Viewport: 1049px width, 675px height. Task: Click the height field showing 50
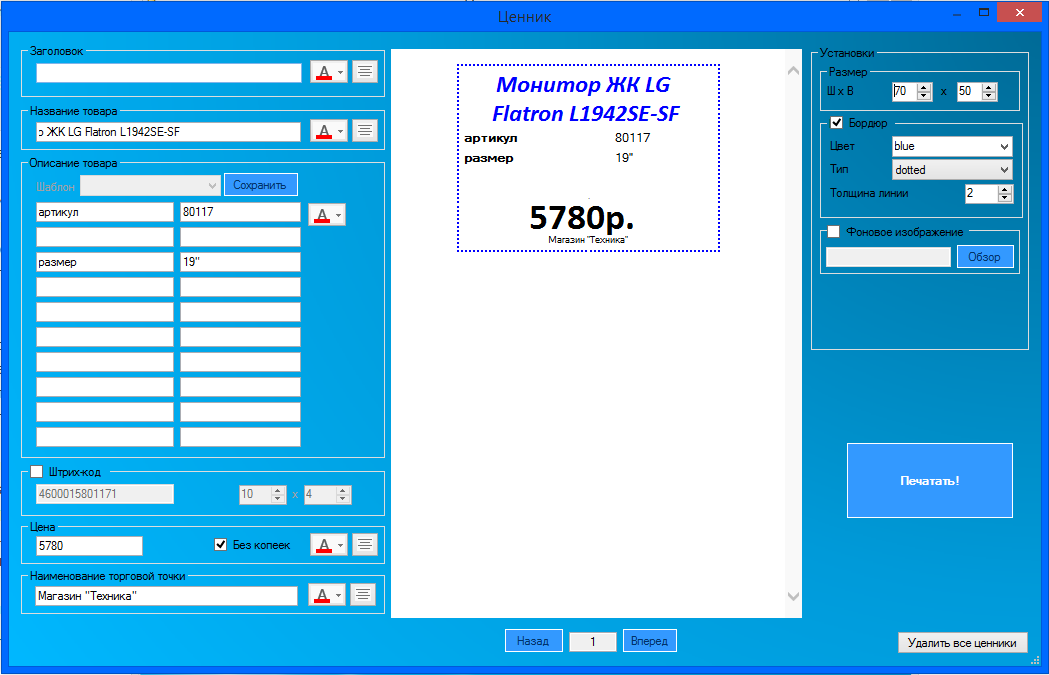coord(970,92)
